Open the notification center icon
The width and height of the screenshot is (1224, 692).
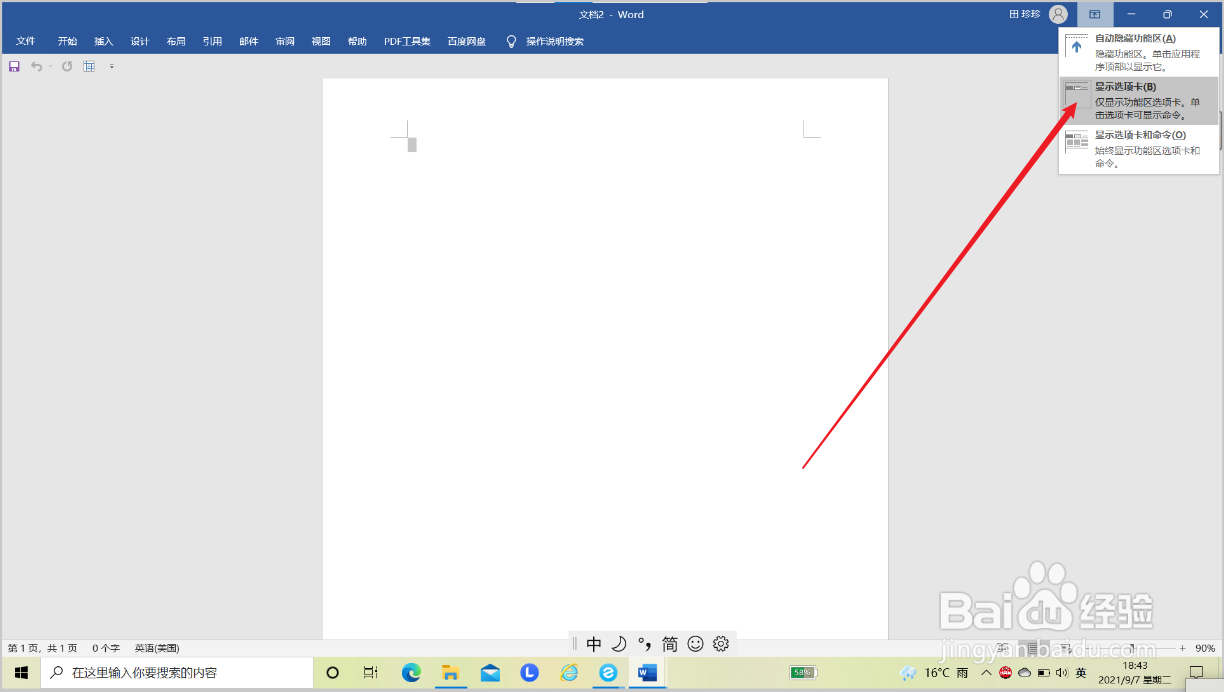(1196, 673)
